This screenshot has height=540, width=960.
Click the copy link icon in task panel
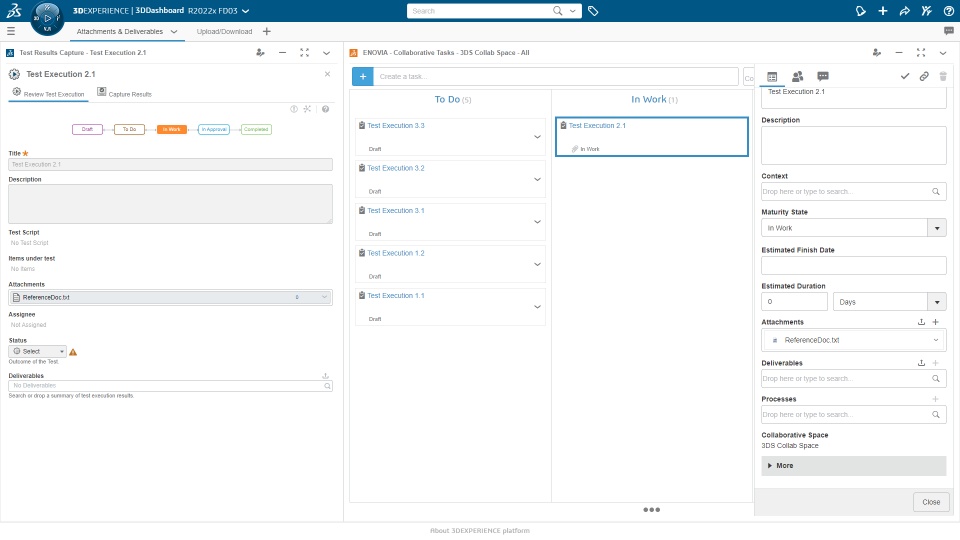pyautogui.click(x=924, y=77)
